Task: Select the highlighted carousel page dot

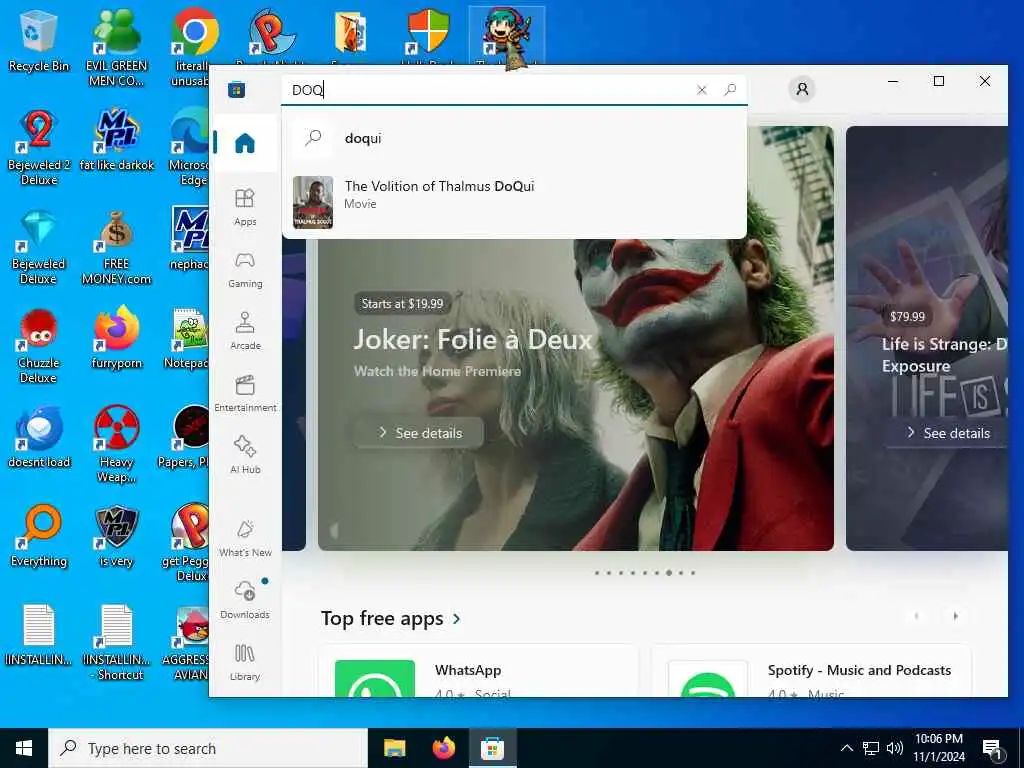Action: [x=669, y=573]
